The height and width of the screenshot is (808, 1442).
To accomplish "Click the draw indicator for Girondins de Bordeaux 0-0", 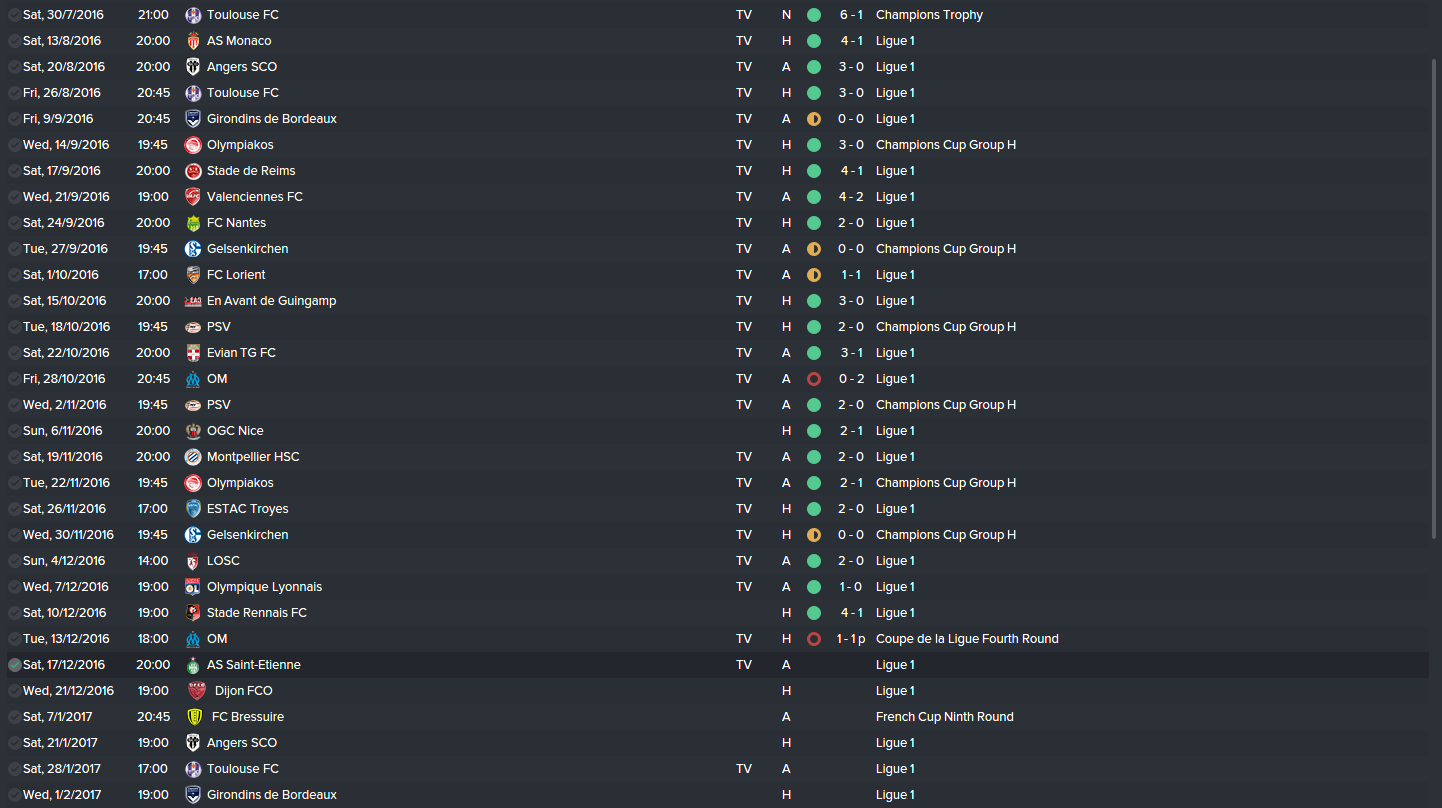I will pos(814,119).
